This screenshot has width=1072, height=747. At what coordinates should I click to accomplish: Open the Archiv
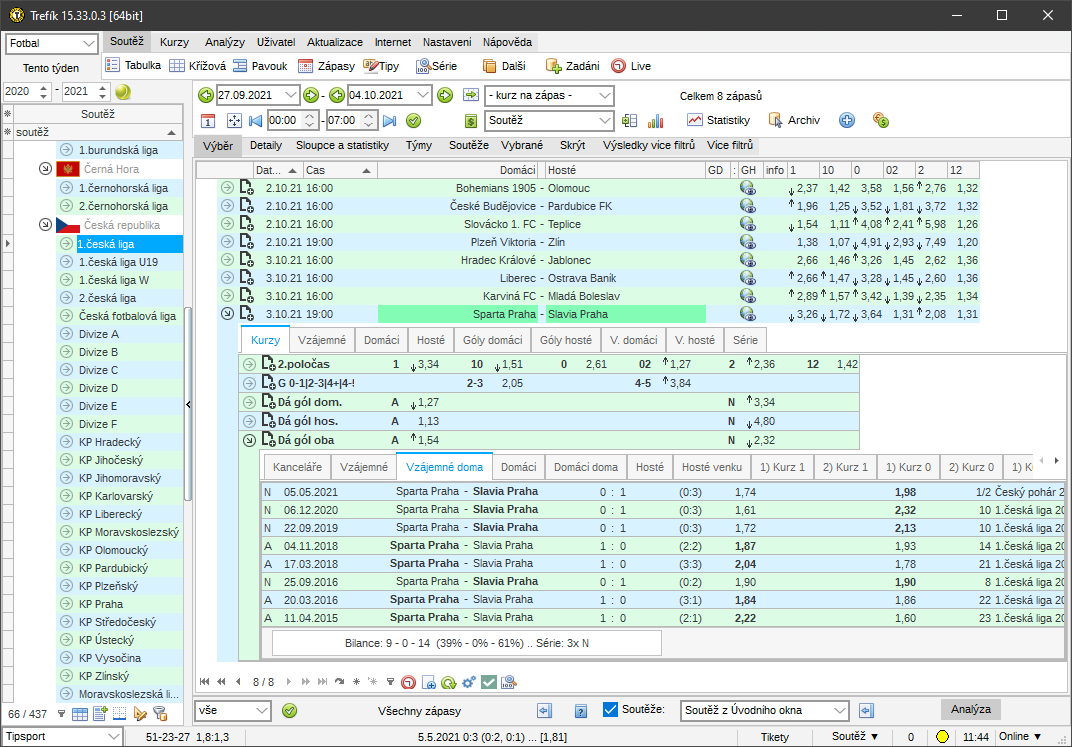point(794,120)
